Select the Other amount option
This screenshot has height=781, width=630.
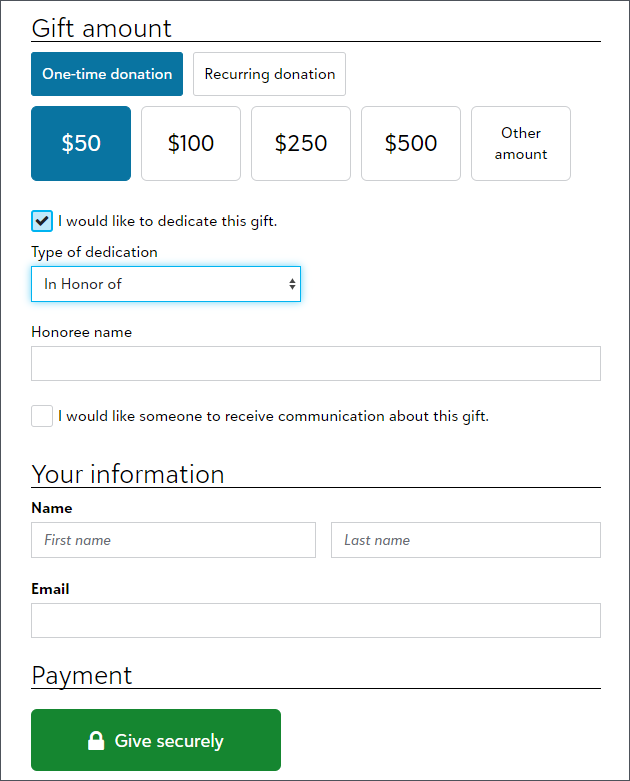pyautogui.click(x=521, y=143)
